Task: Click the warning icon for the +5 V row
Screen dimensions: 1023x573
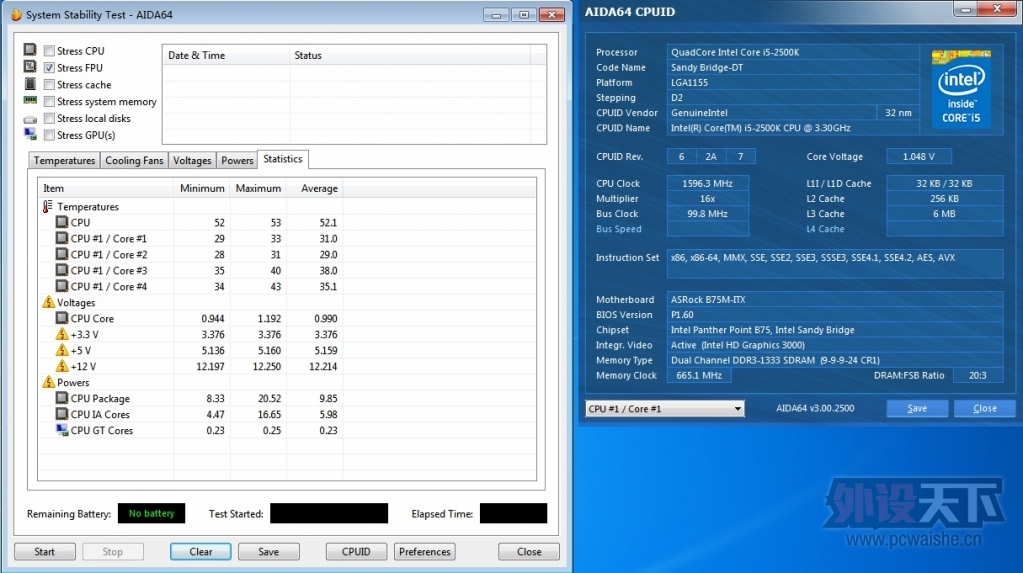Action: point(62,350)
